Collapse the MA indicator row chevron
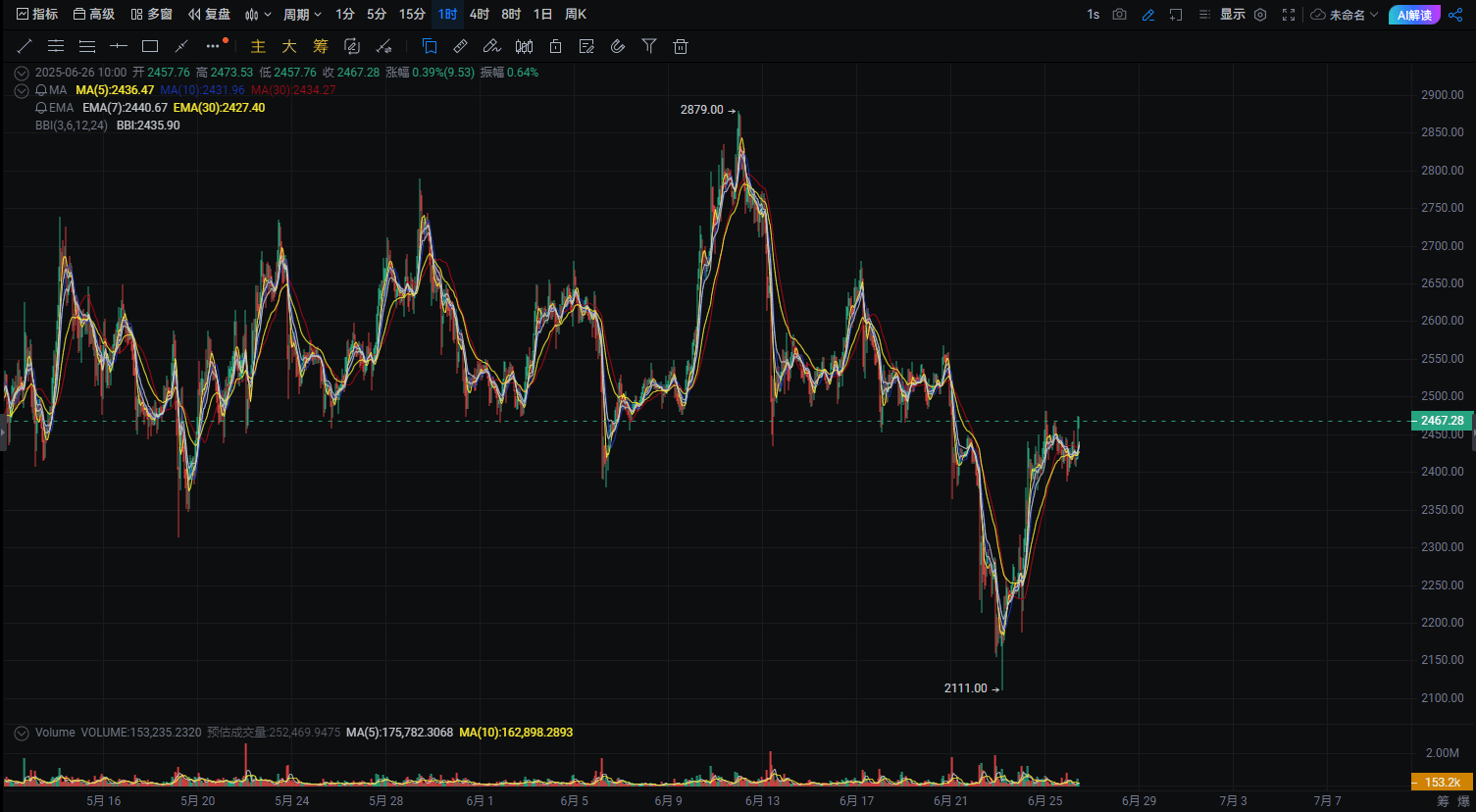1476x812 pixels. point(22,90)
